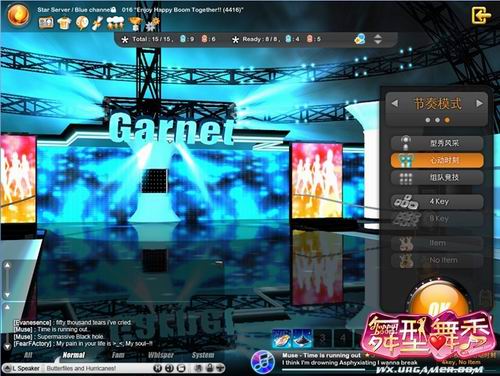Click the Star Server / Blue channel label
The width and height of the screenshot is (500, 376).
click(x=73, y=10)
